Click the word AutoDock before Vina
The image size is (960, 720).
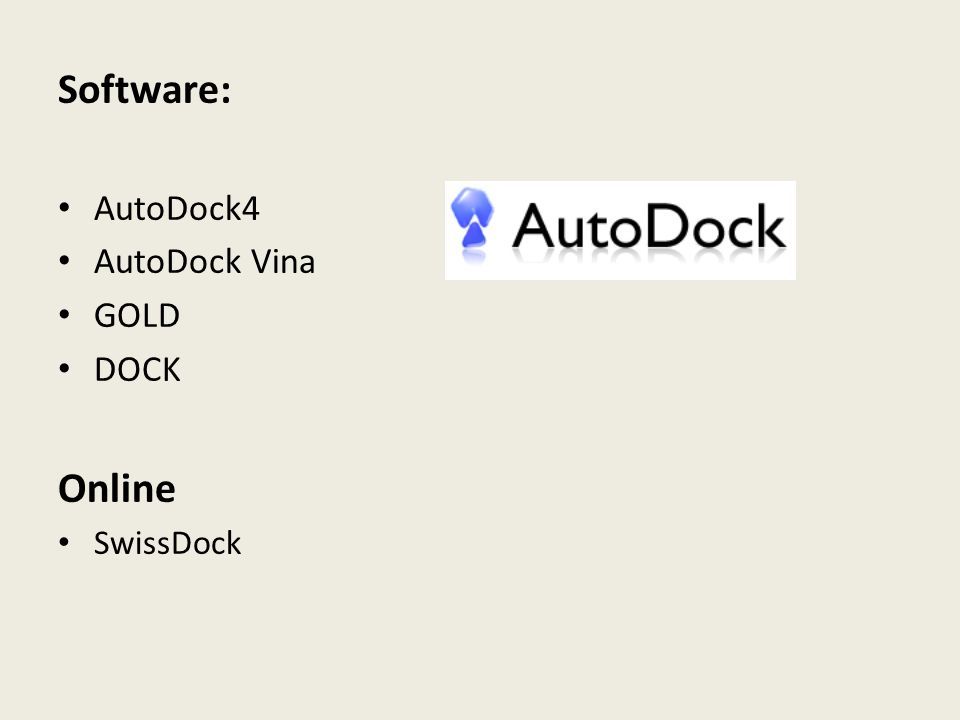coord(168,262)
